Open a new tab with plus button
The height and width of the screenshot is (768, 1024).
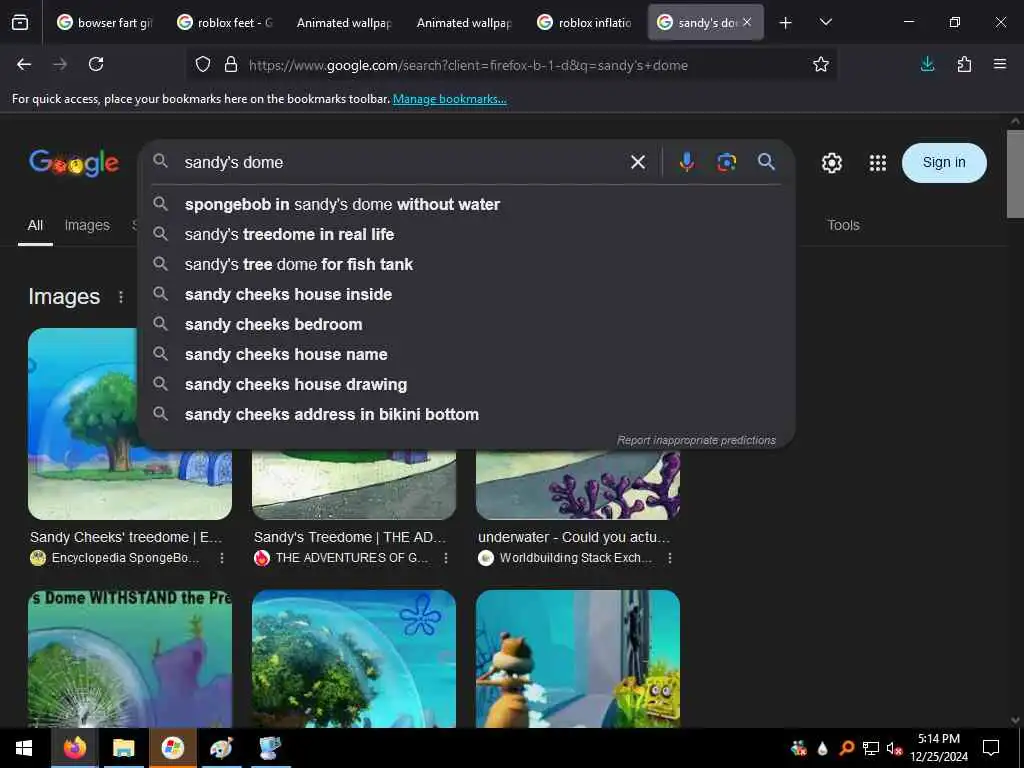(x=786, y=23)
